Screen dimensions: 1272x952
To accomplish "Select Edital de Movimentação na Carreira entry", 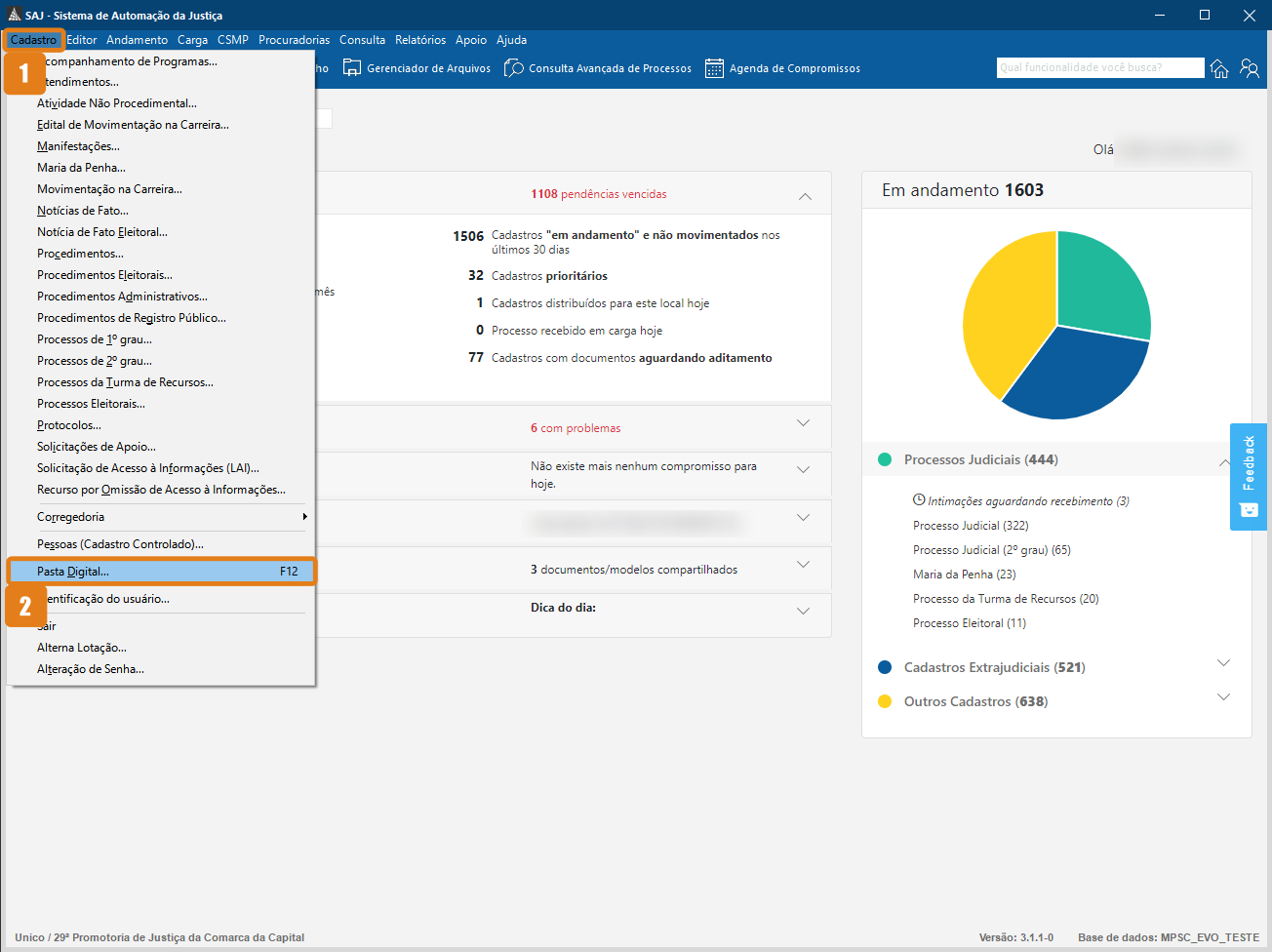I will (x=161, y=125).
